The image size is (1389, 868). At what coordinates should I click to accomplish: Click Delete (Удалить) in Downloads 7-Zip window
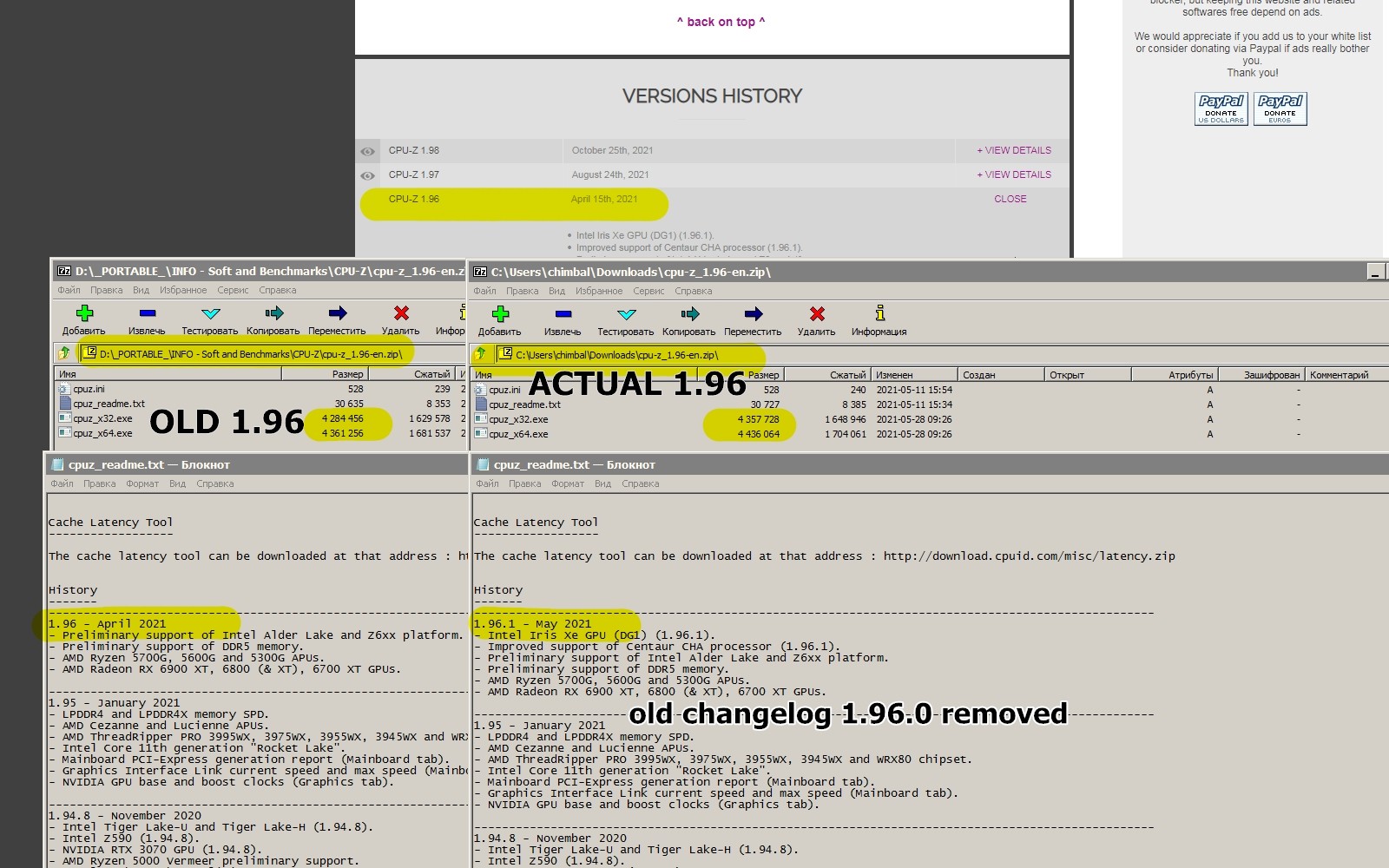[x=817, y=320]
